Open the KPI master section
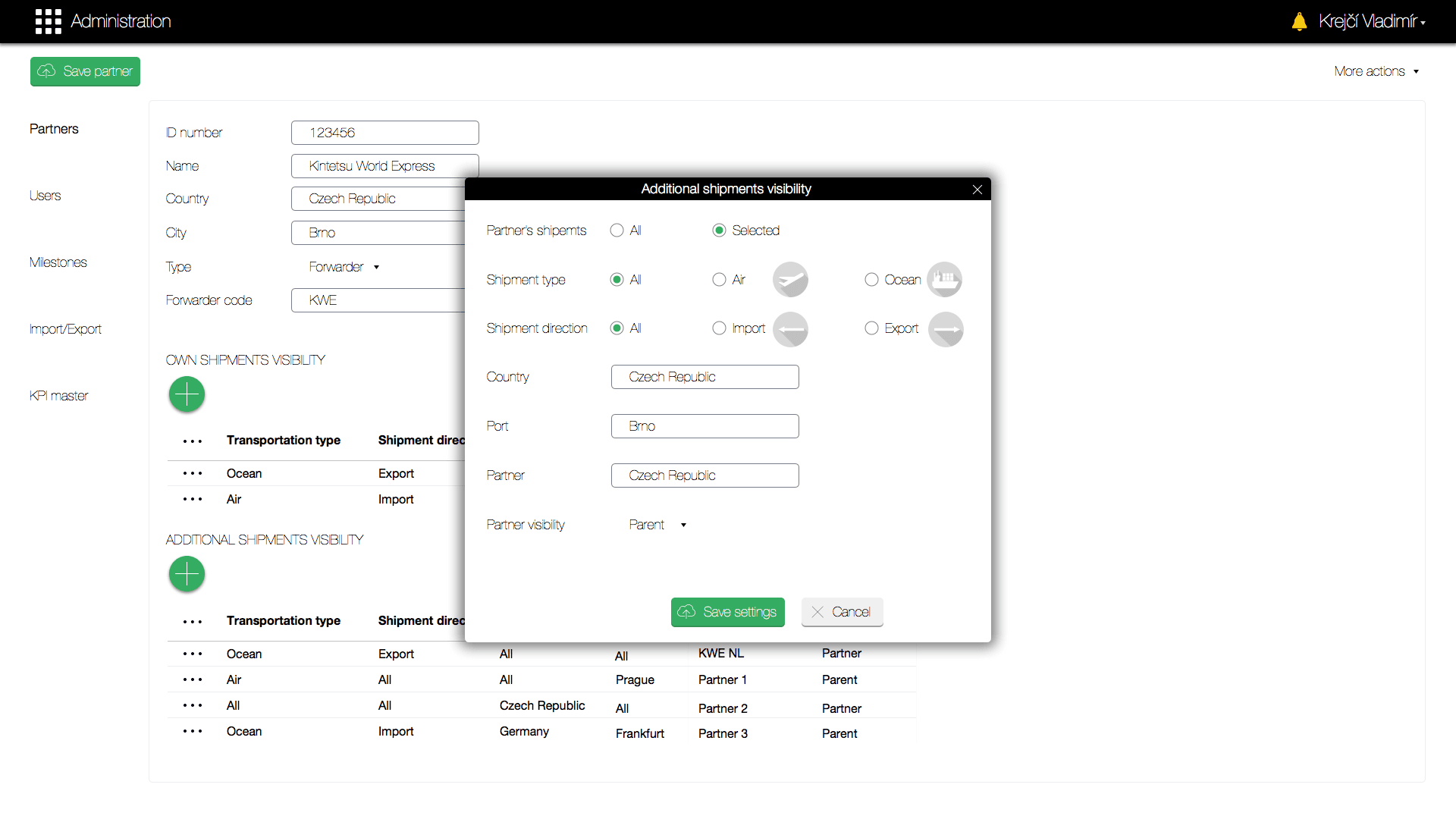The height and width of the screenshot is (819, 1456). [58, 395]
